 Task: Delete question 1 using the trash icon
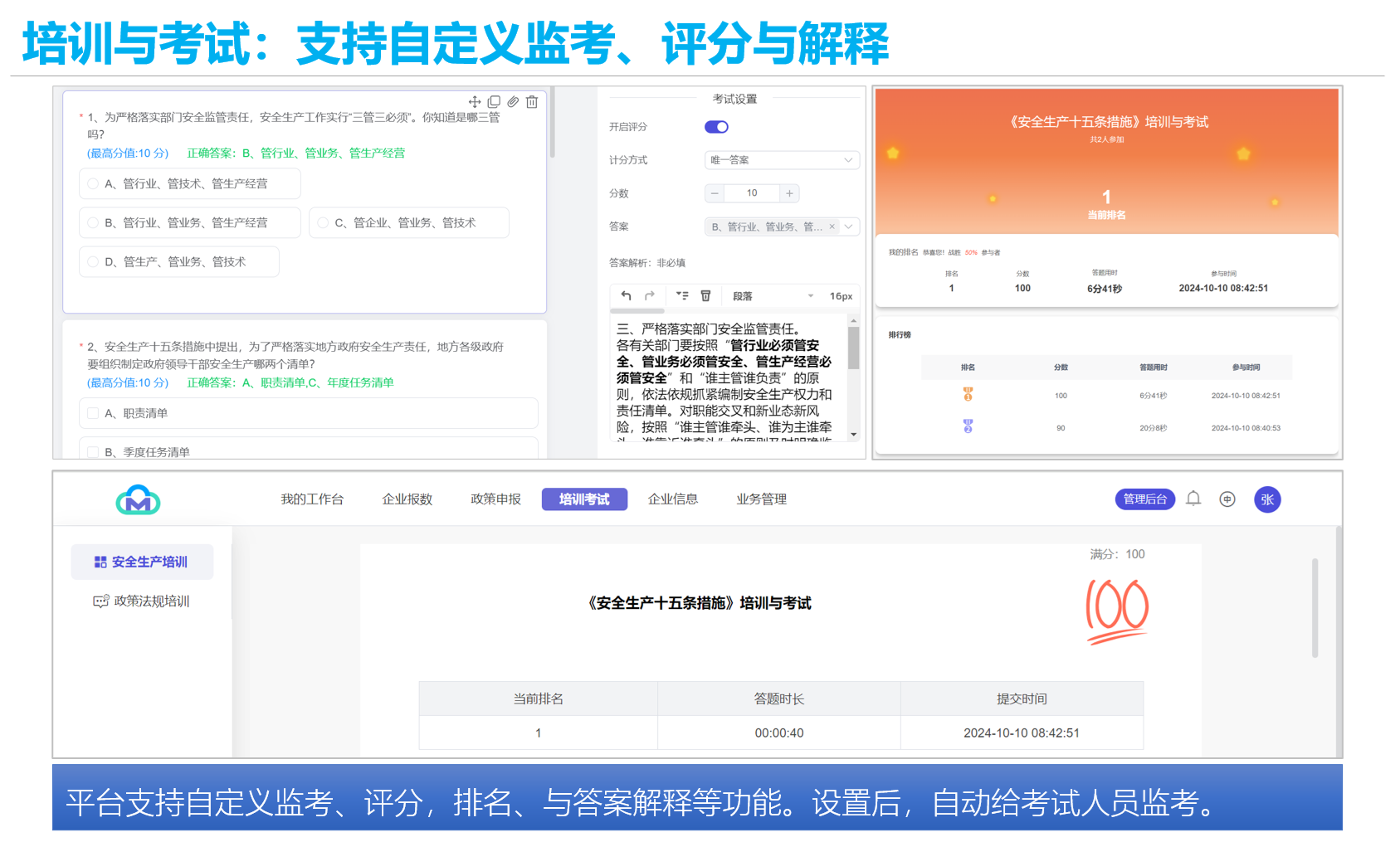[532, 102]
